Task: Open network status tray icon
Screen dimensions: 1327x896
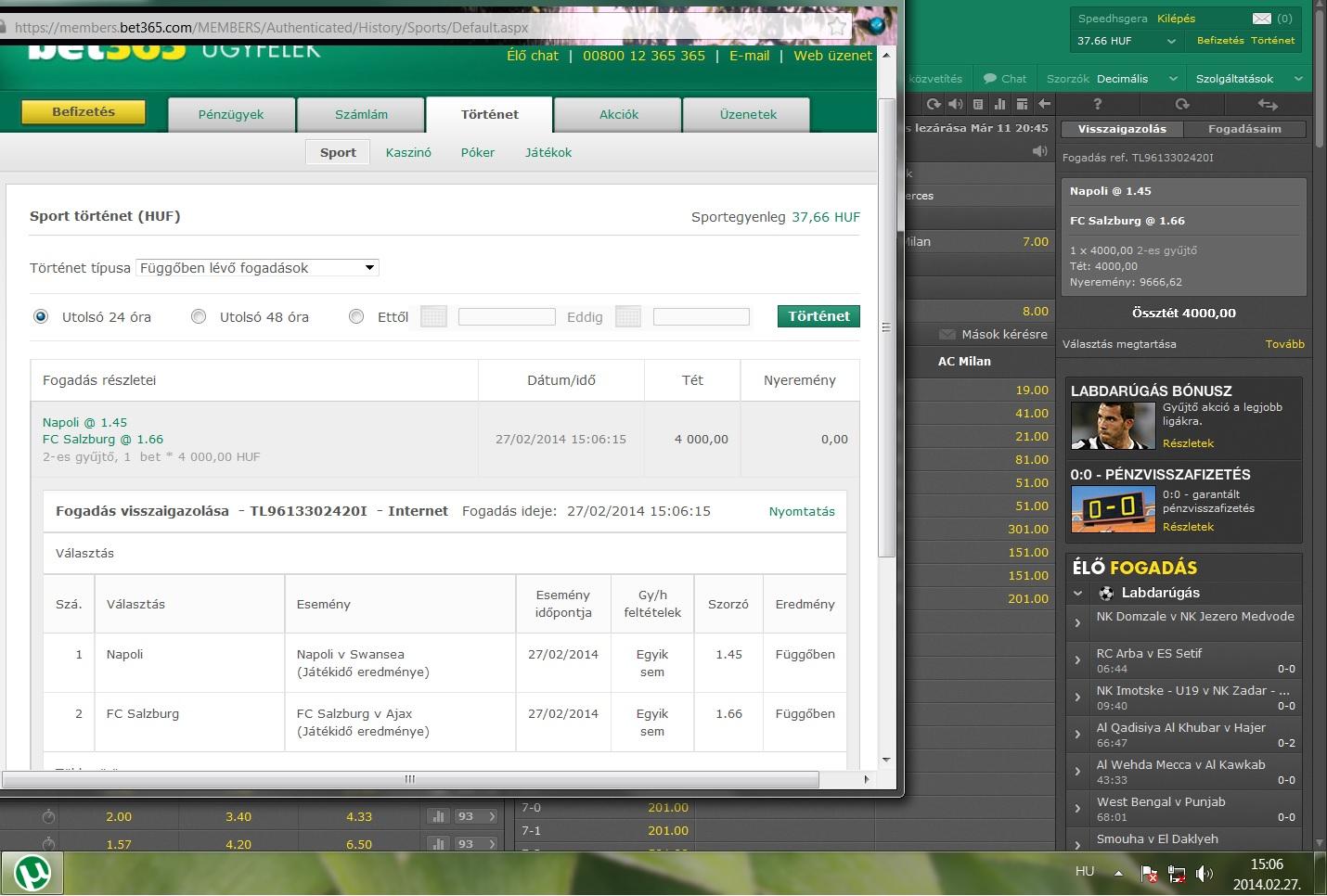Action: pos(1177,873)
